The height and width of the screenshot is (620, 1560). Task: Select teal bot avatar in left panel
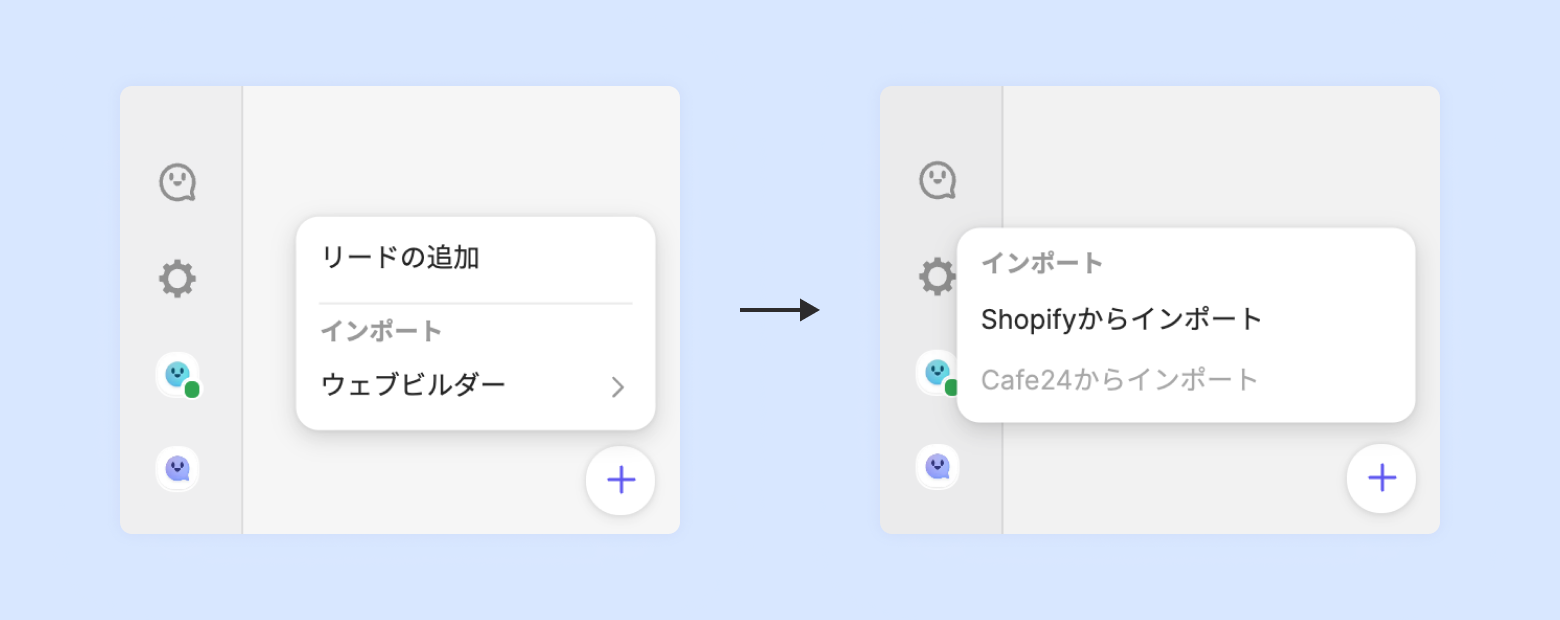click(176, 373)
